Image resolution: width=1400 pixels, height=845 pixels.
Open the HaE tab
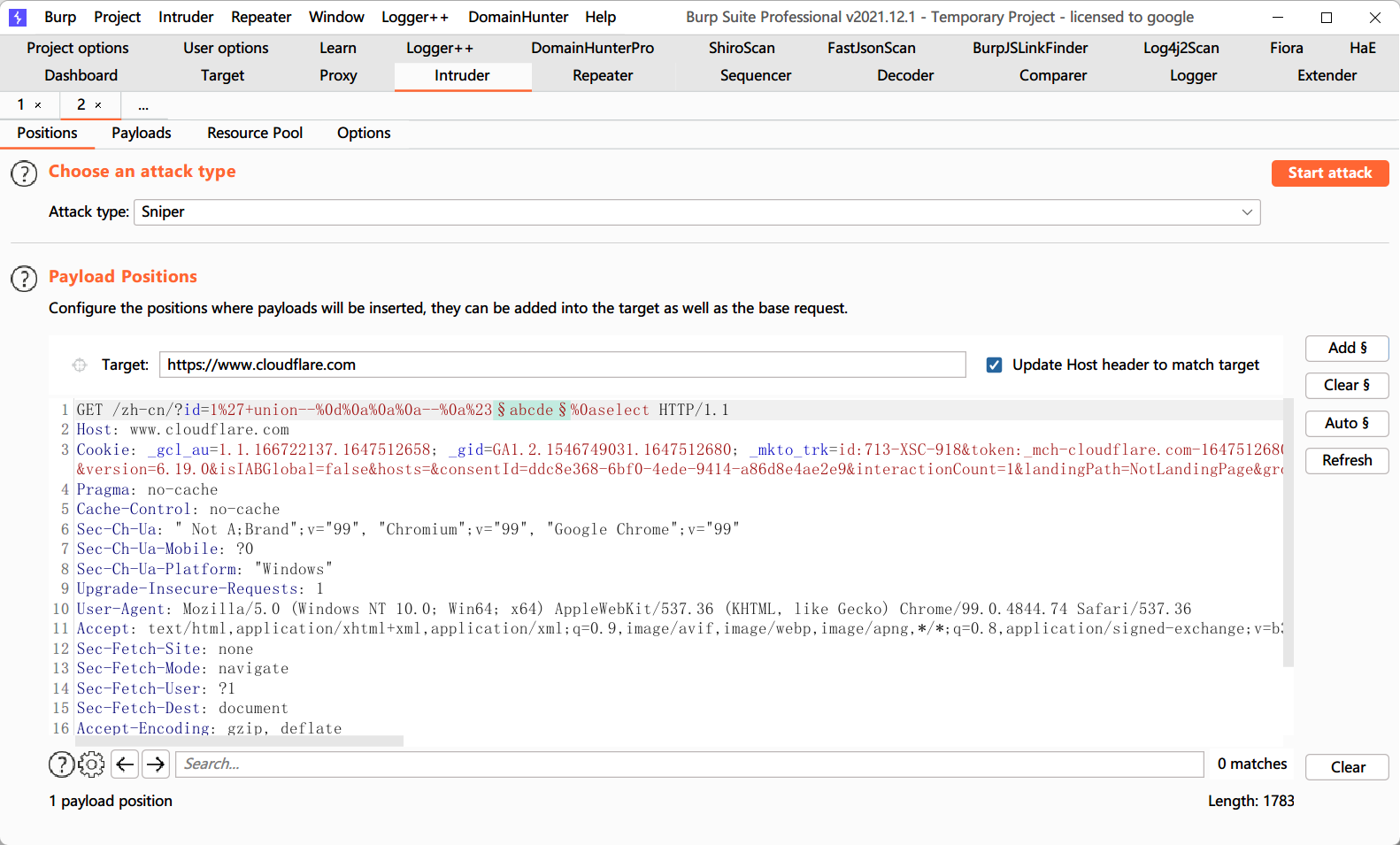click(x=1363, y=48)
